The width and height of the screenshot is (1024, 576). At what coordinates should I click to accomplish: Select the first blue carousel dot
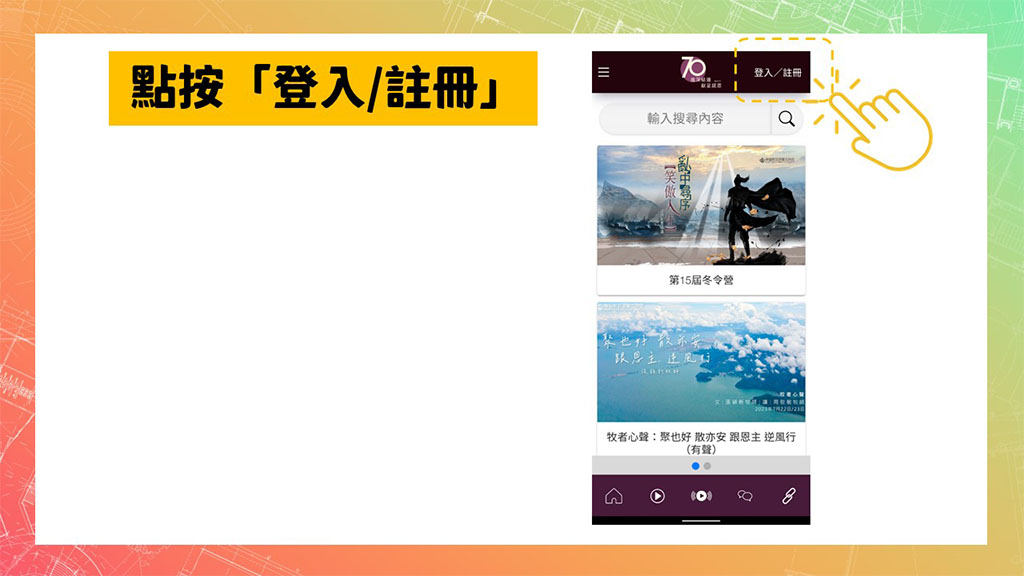point(695,466)
